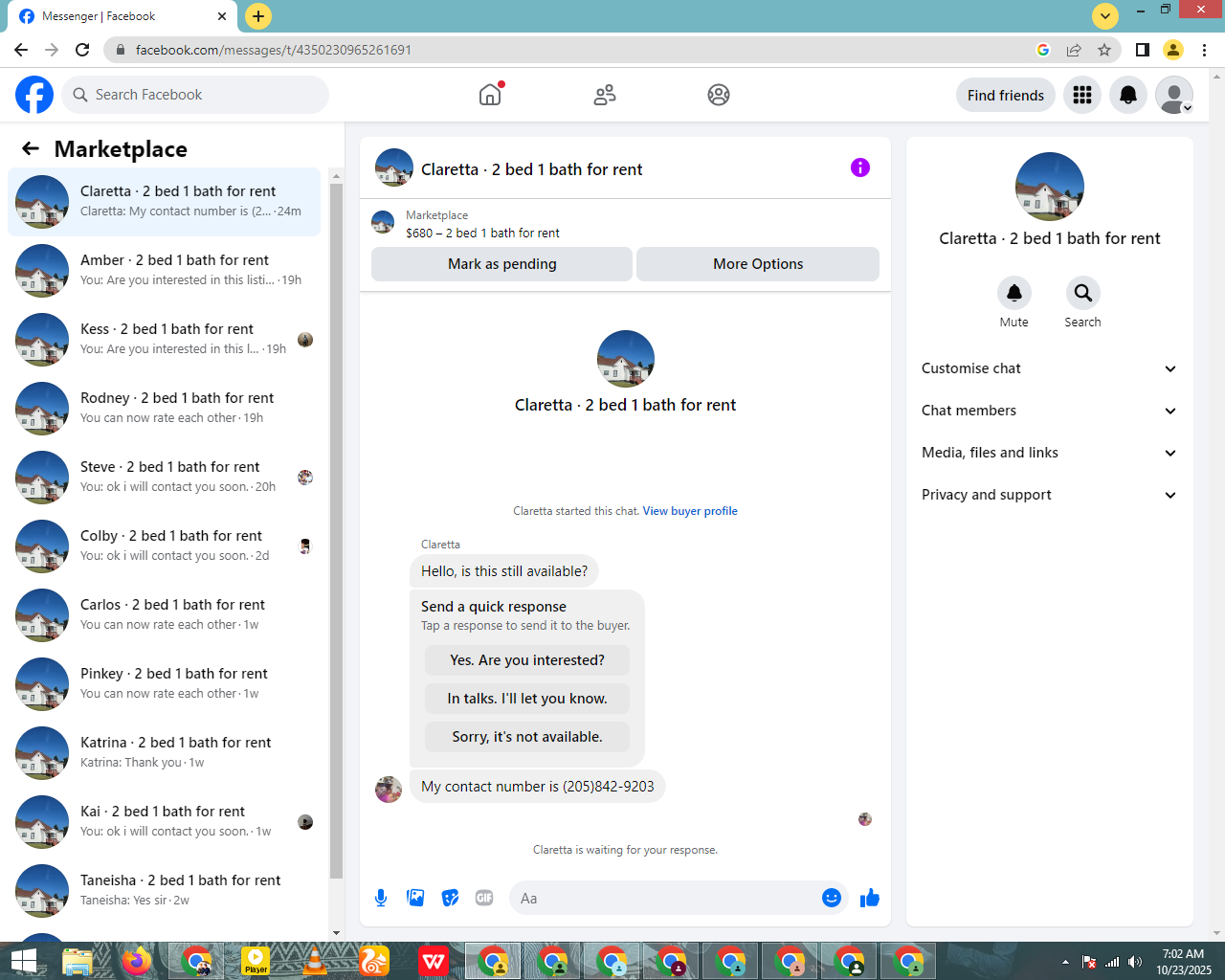
Task: Send quick reply "Yes. Are you interested?"
Action: (527, 660)
